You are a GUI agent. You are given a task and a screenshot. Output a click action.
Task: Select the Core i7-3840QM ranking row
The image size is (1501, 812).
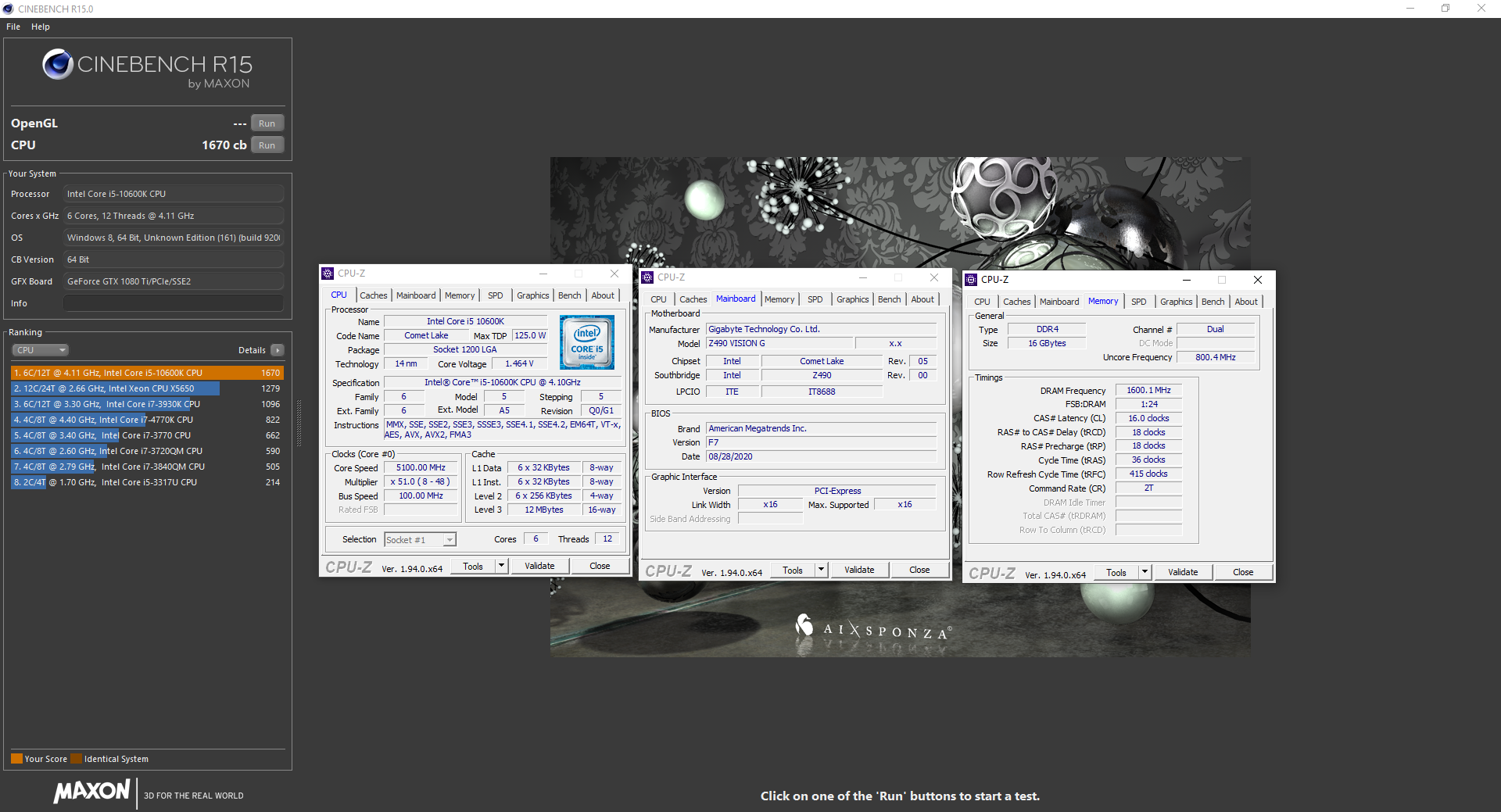tap(147, 467)
